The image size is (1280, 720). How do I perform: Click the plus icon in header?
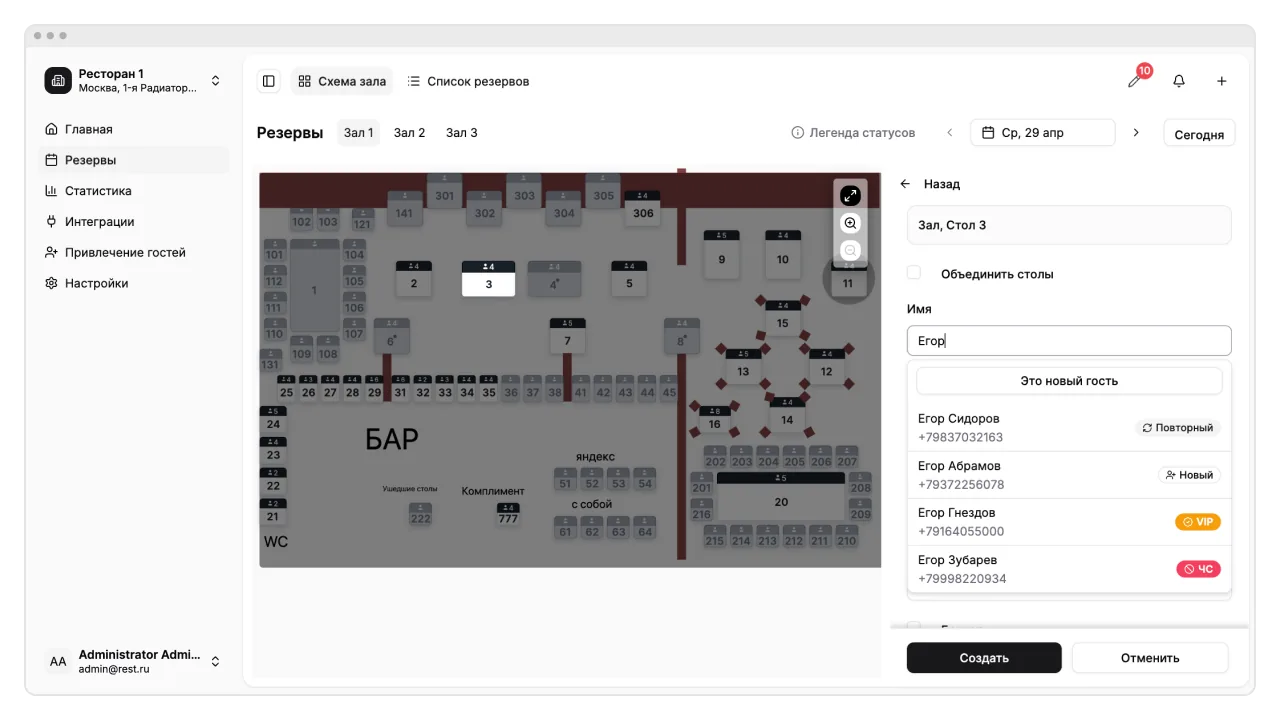click(x=1222, y=81)
